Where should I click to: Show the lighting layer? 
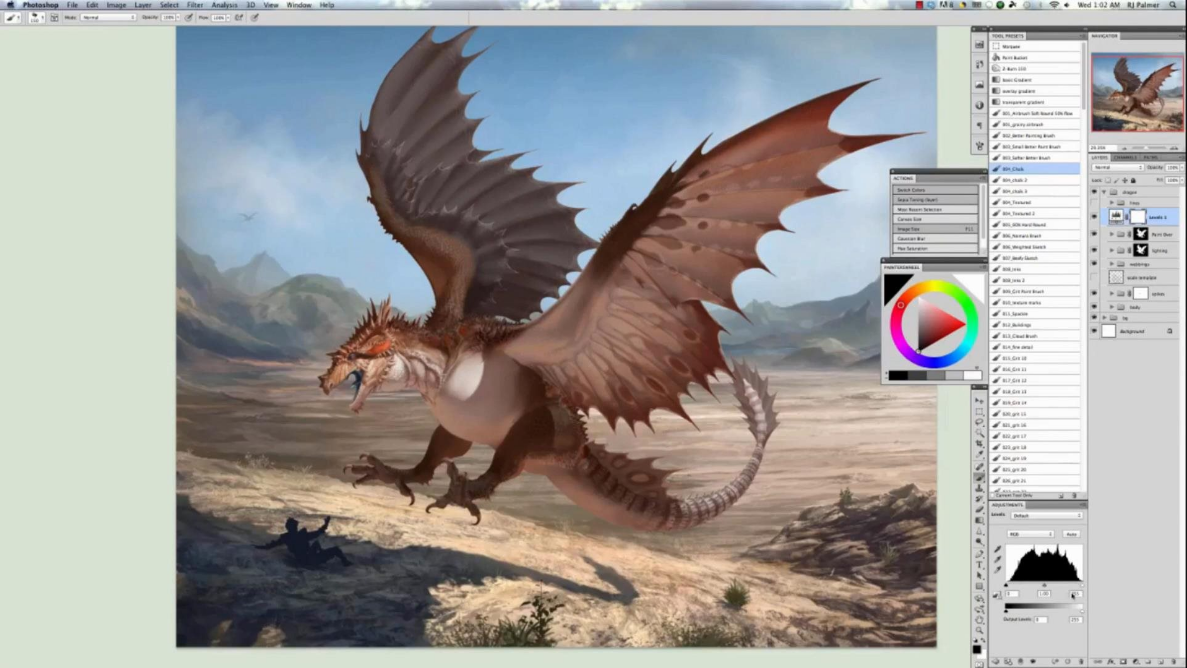1094,249
